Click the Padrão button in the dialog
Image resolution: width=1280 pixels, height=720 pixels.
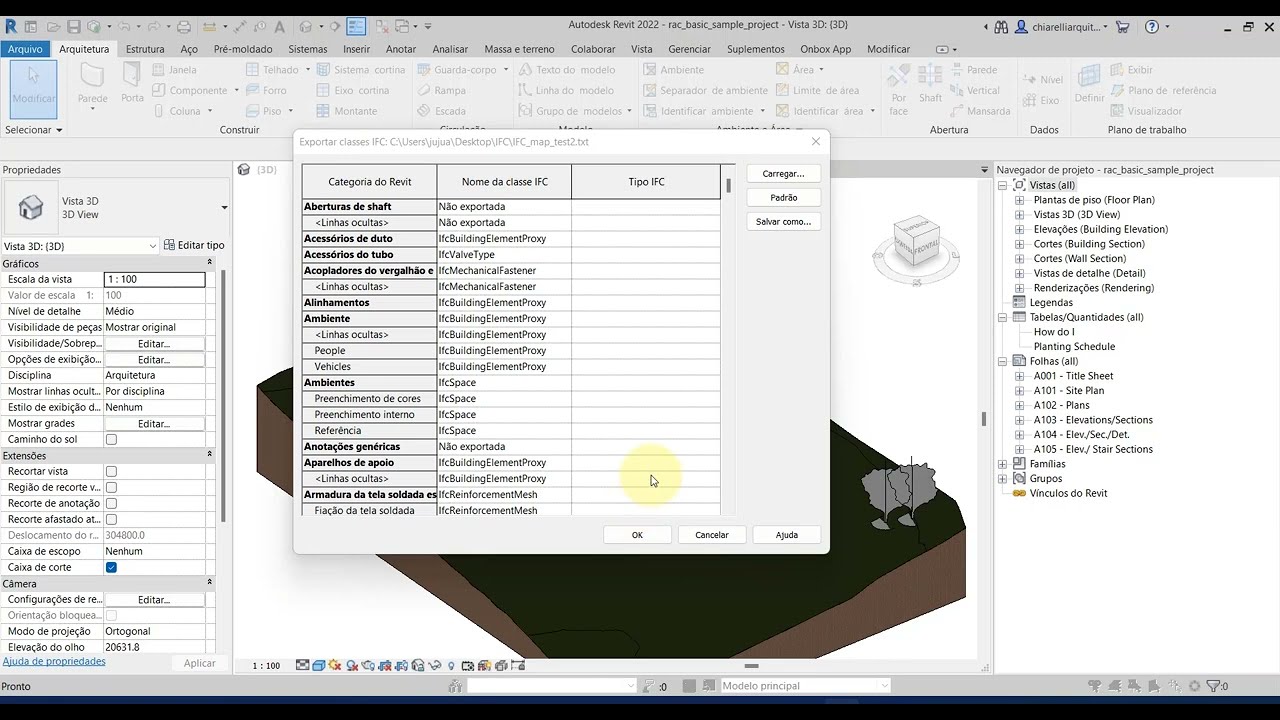coord(783,198)
